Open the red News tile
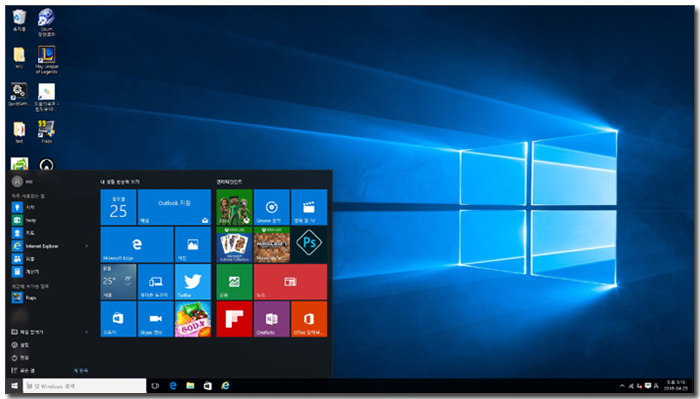 point(290,282)
